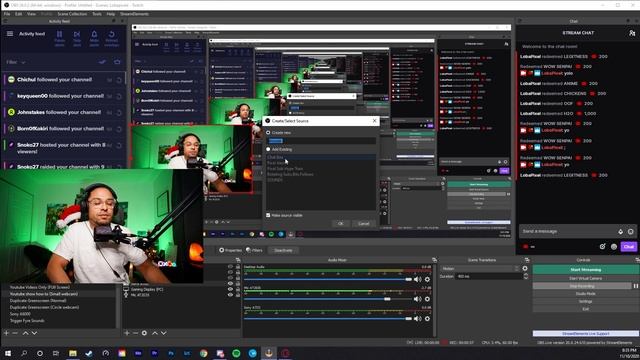
Task: Click the mark-all checkmark icon beside Filter
Action: [102, 62]
